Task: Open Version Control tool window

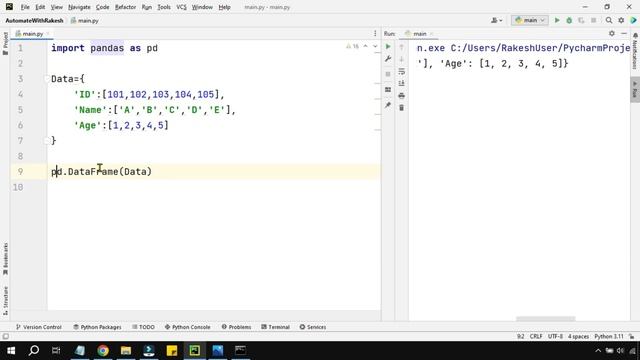Action: tap(38, 327)
